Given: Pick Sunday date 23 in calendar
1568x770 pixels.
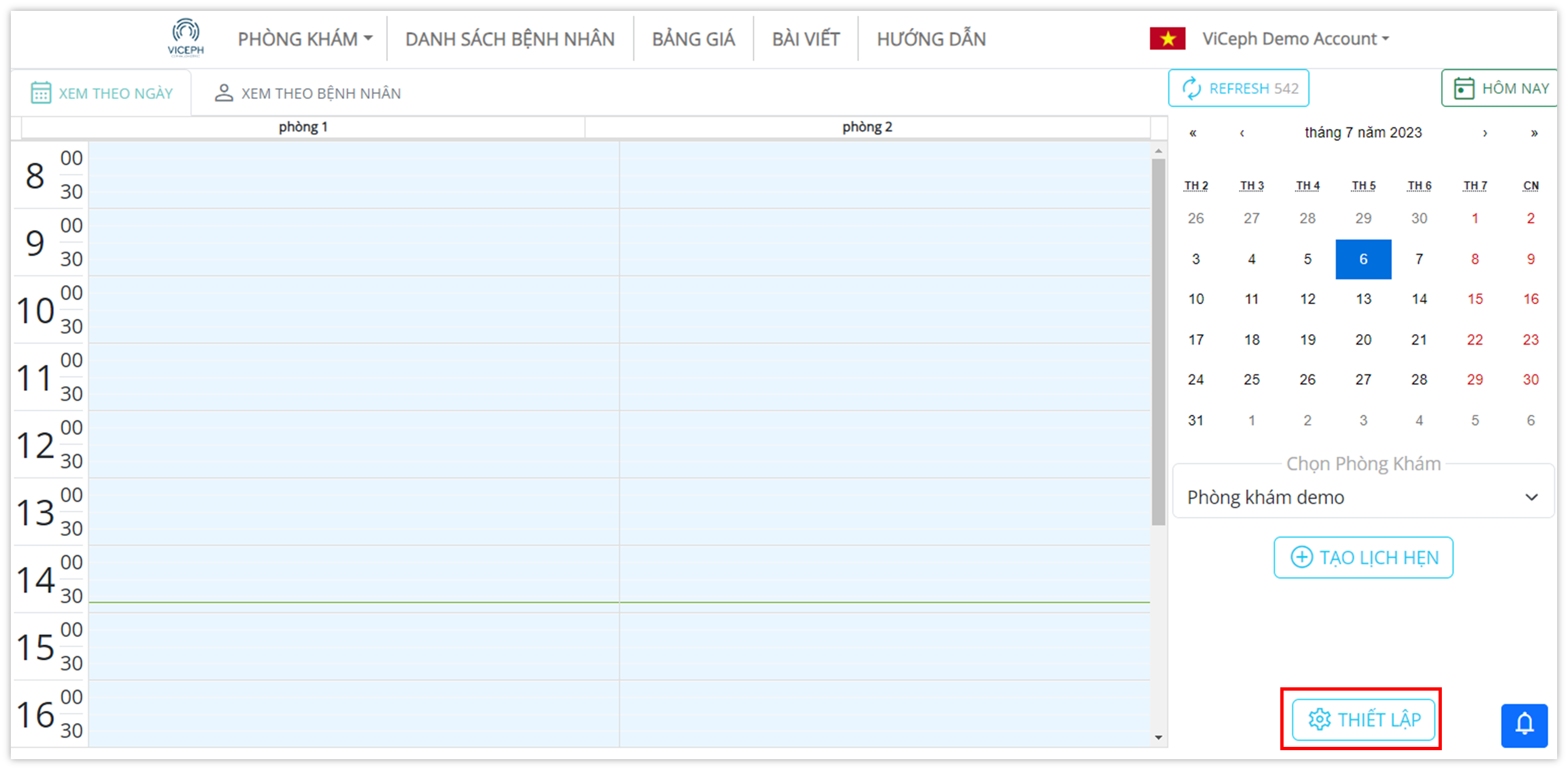Looking at the screenshot, I should click(x=1530, y=340).
